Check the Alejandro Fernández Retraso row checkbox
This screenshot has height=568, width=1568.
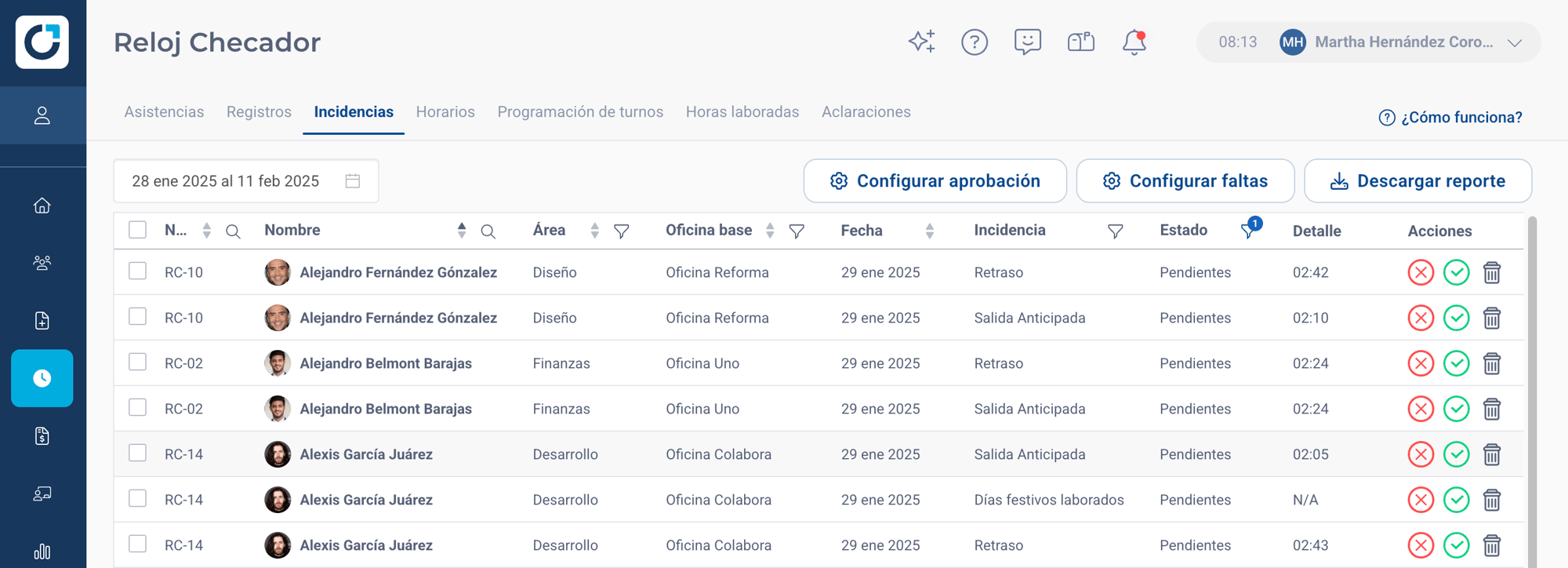(x=137, y=271)
